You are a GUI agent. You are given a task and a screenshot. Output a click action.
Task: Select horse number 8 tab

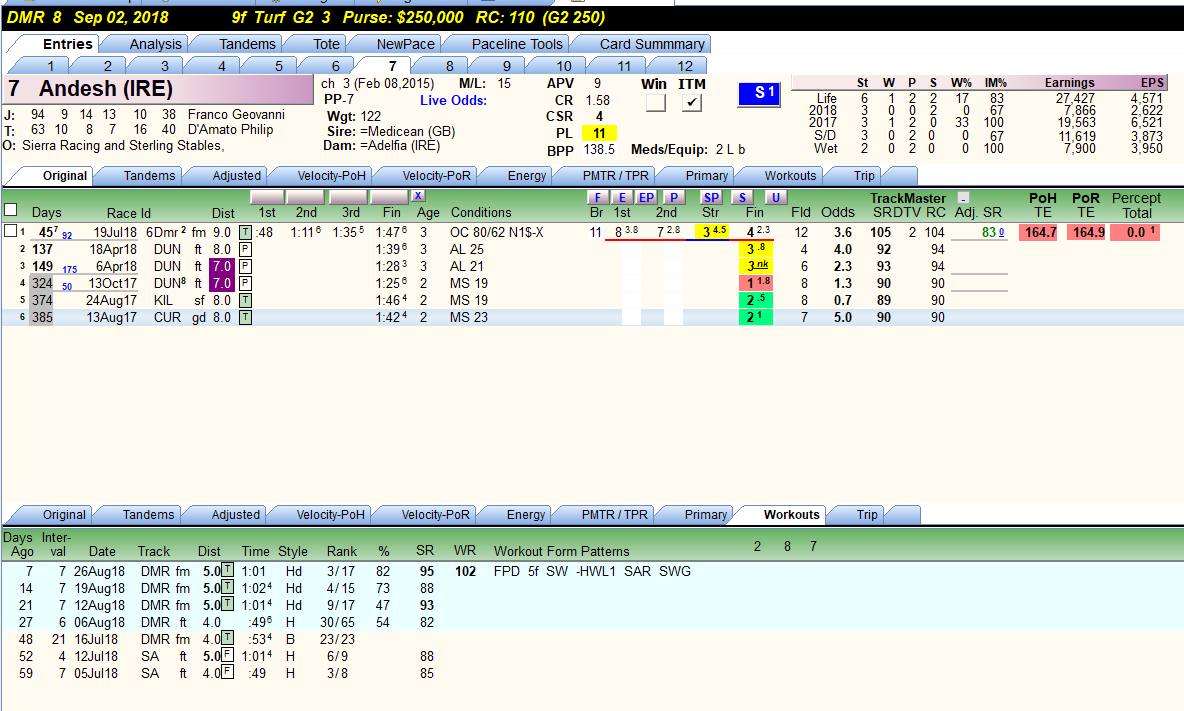(449, 66)
